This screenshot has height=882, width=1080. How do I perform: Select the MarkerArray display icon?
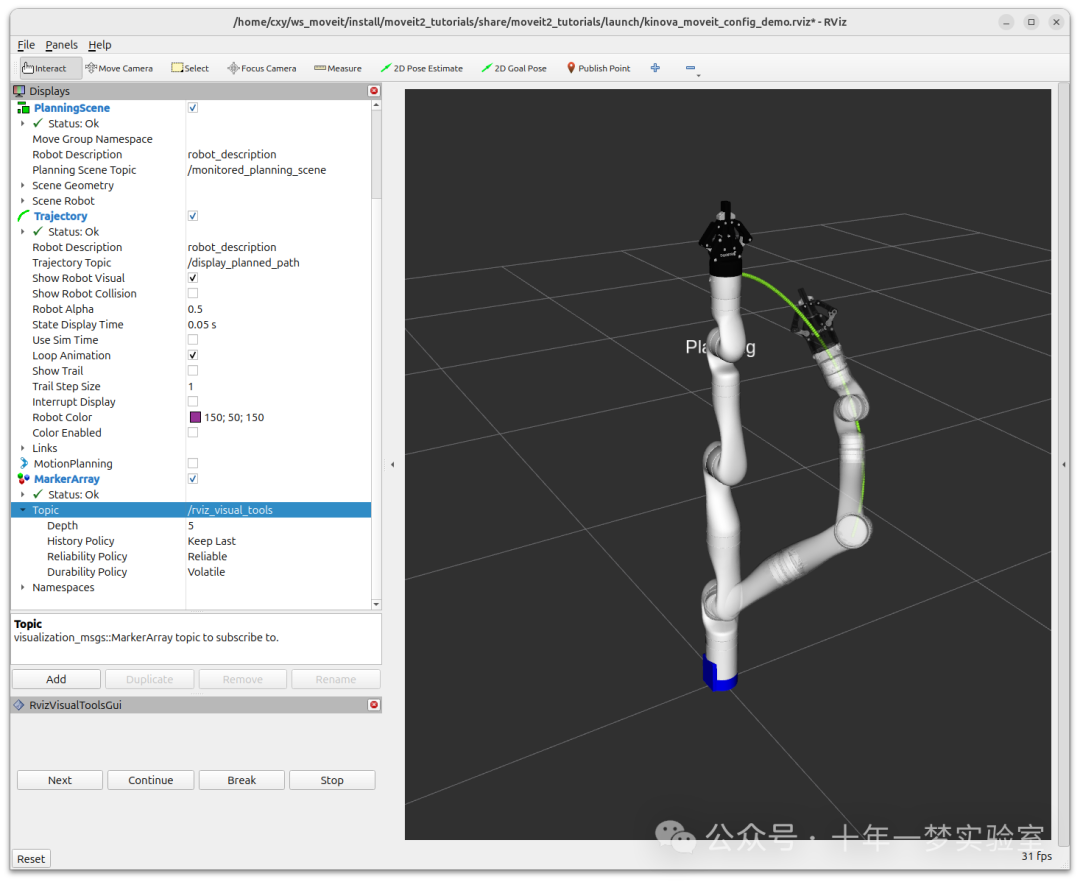tap(23, 479)
